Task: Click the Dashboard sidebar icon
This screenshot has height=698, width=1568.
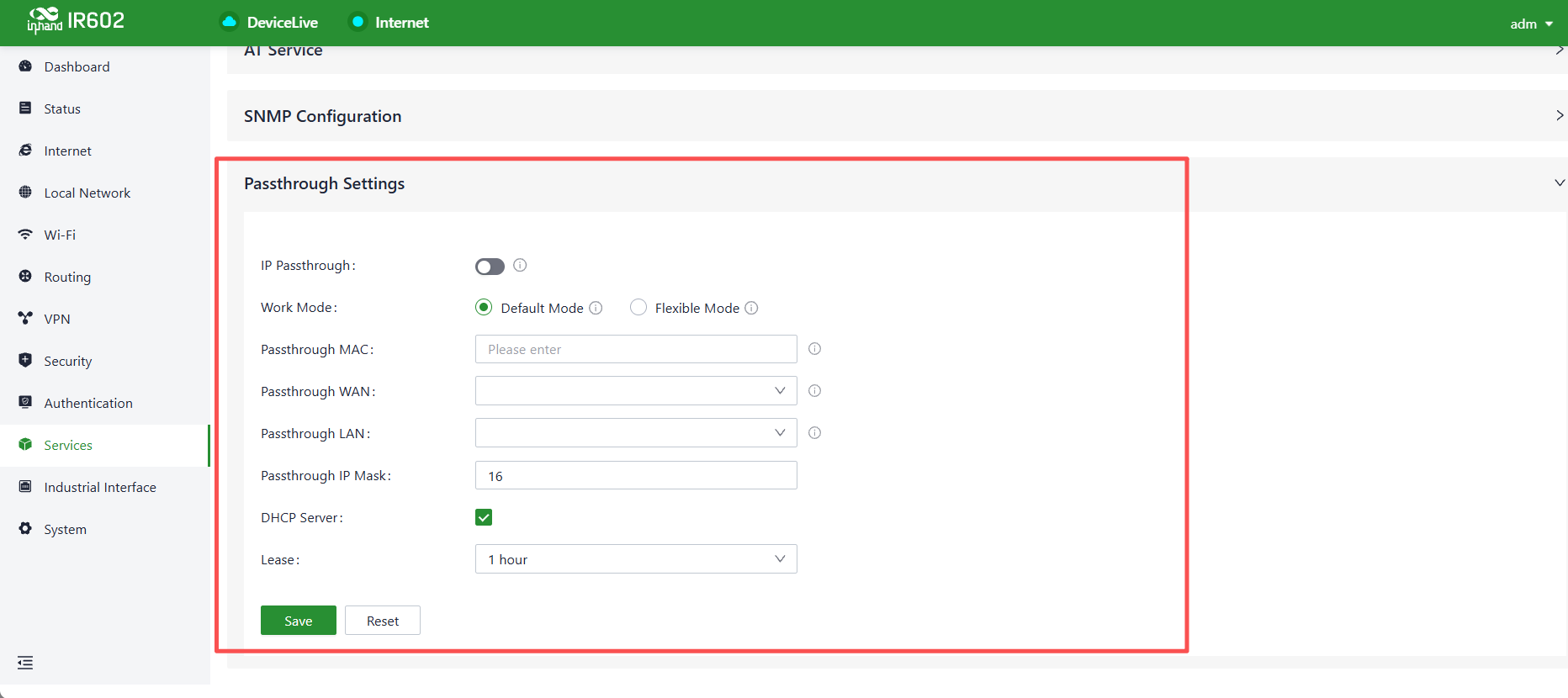Action: pos(25,66)
